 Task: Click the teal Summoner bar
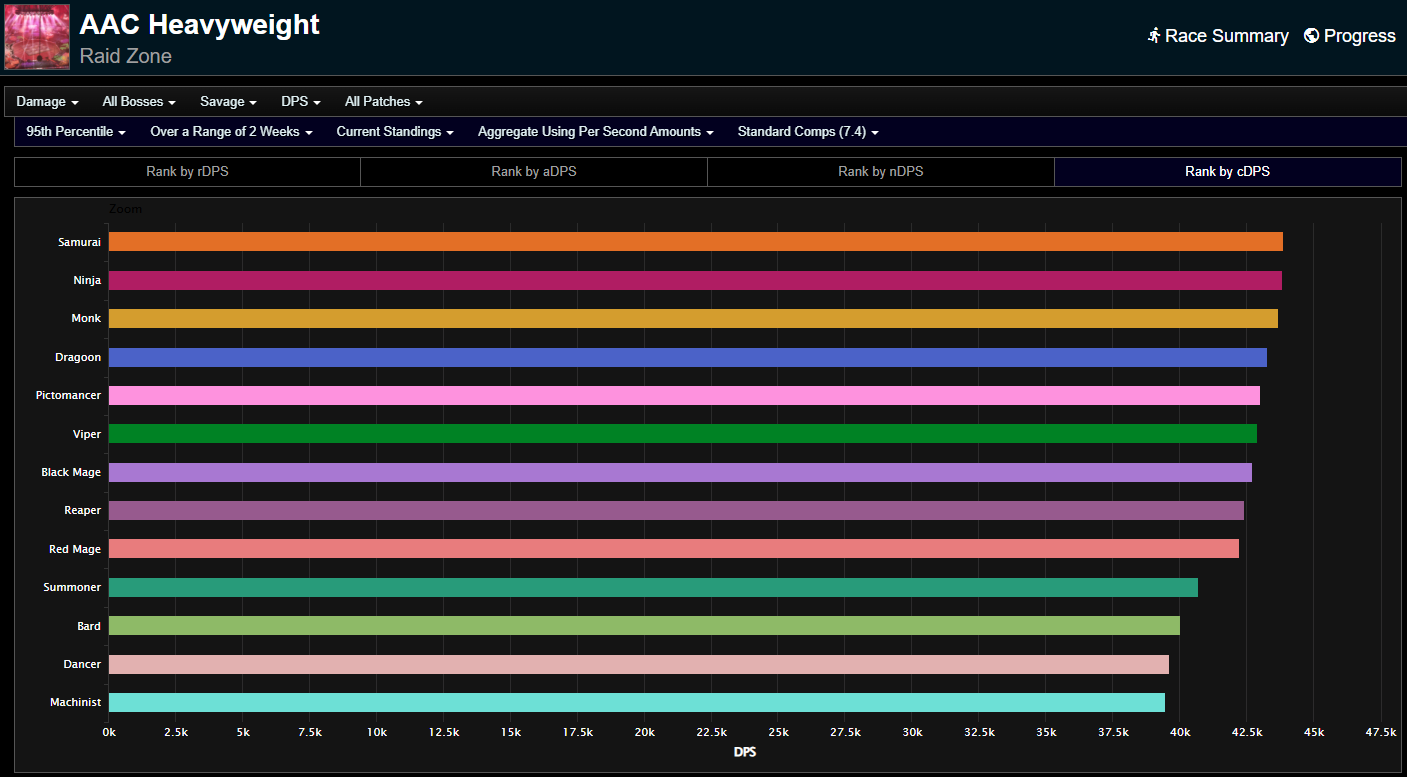tap(653, 587)
